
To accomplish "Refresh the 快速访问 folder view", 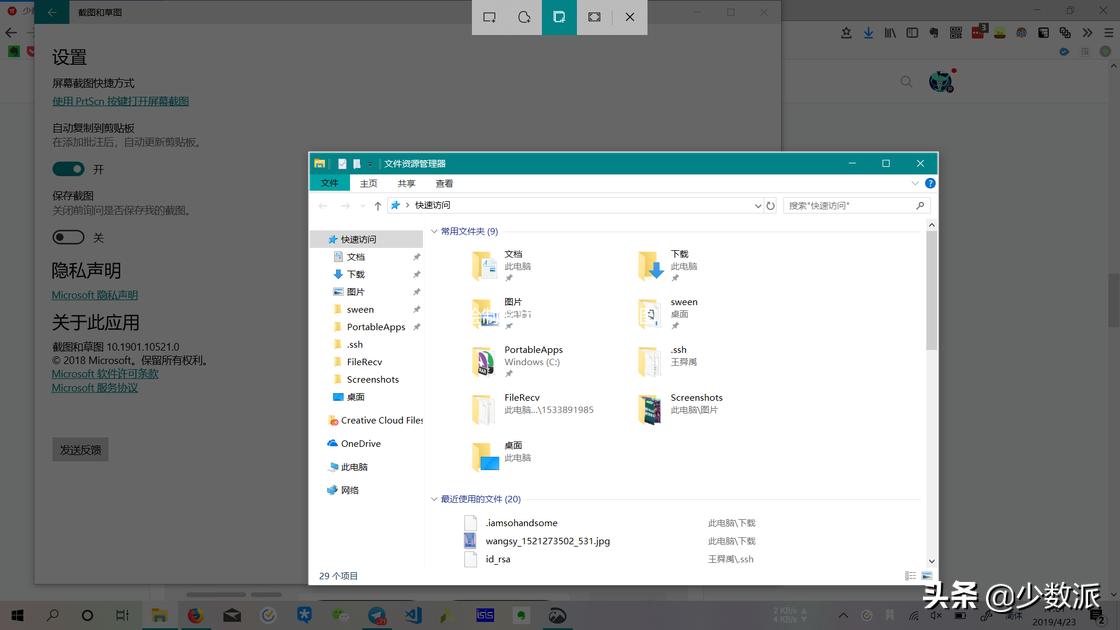I will 770,205.
